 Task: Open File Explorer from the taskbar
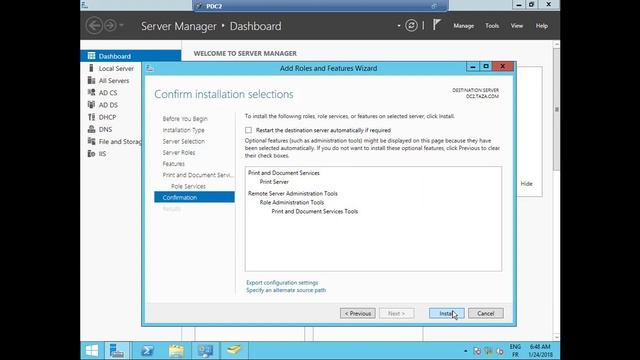point(176,351)
